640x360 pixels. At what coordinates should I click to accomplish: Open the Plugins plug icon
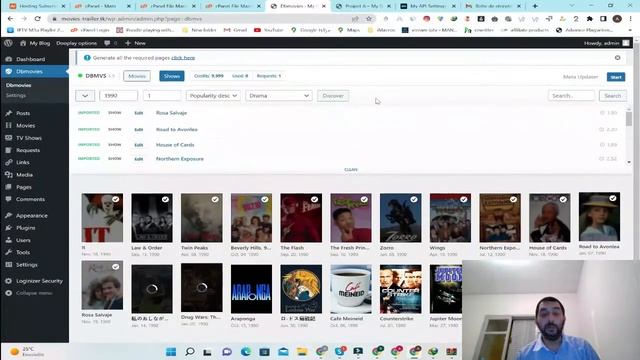point(9,228)
